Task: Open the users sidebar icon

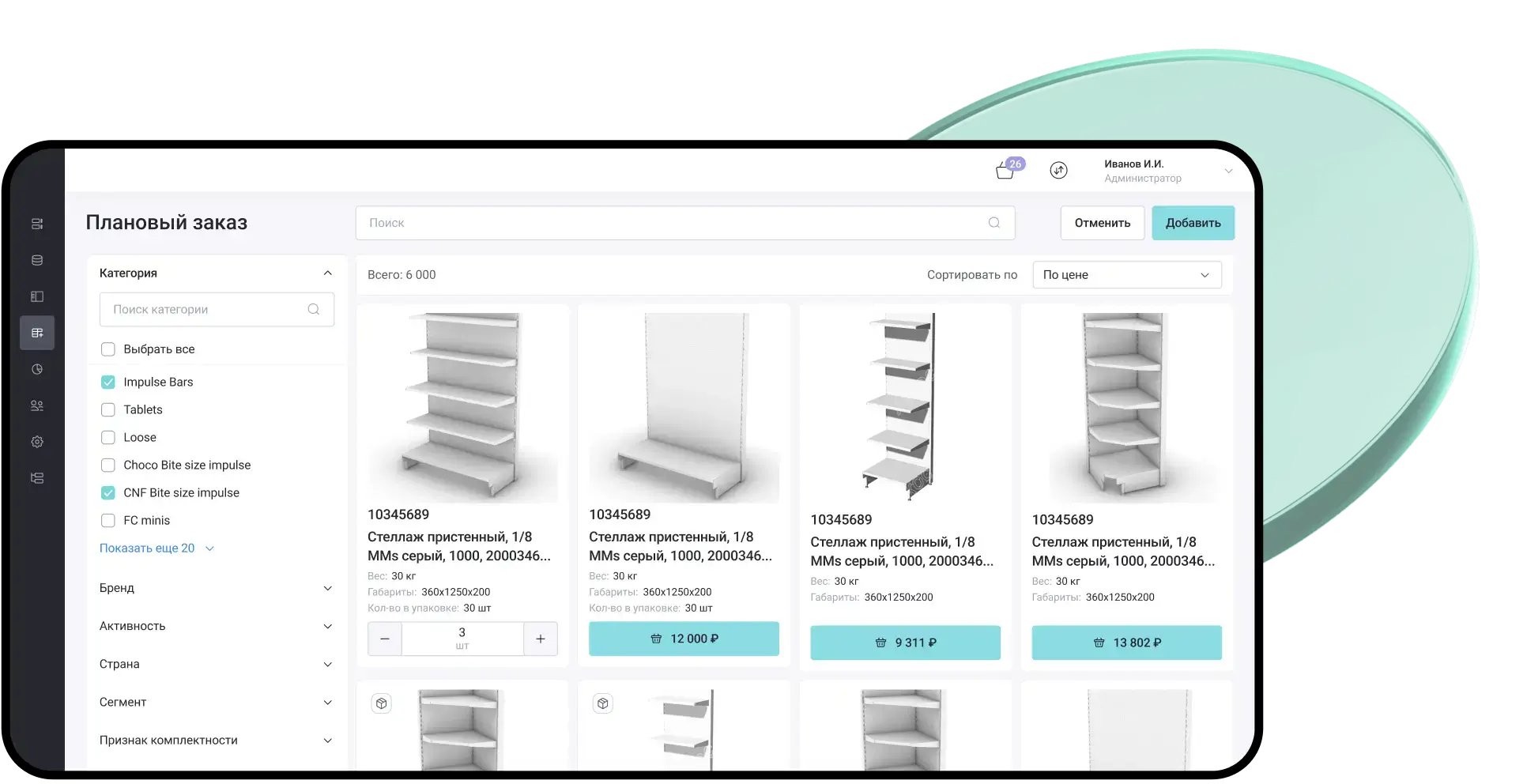Action: coord(37,405)
